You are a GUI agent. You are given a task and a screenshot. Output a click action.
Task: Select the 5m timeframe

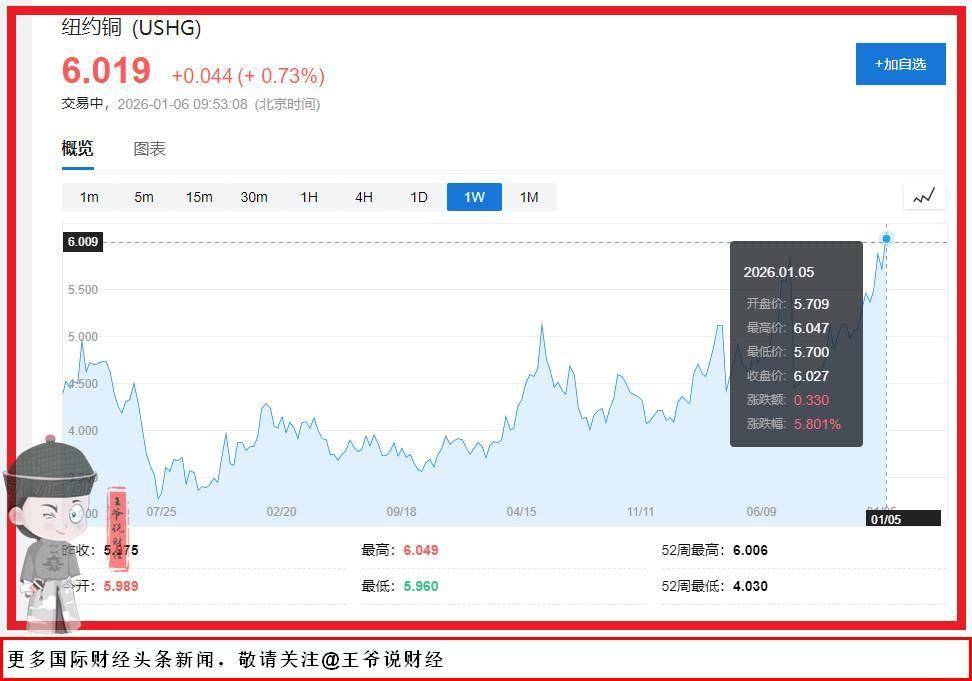pos(144,197)
